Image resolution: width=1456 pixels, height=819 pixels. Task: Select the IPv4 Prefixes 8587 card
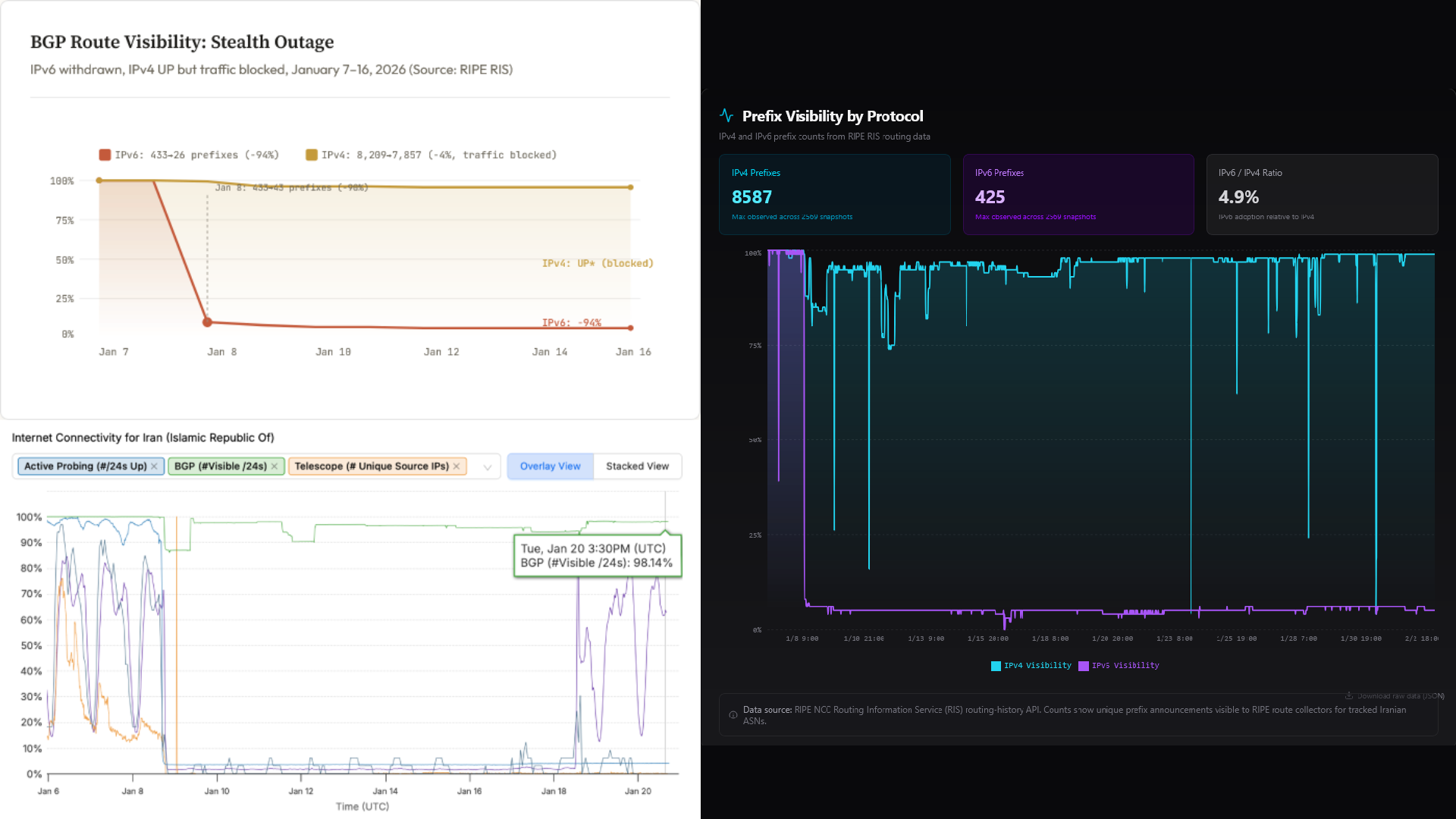click(x=834, y=195)
